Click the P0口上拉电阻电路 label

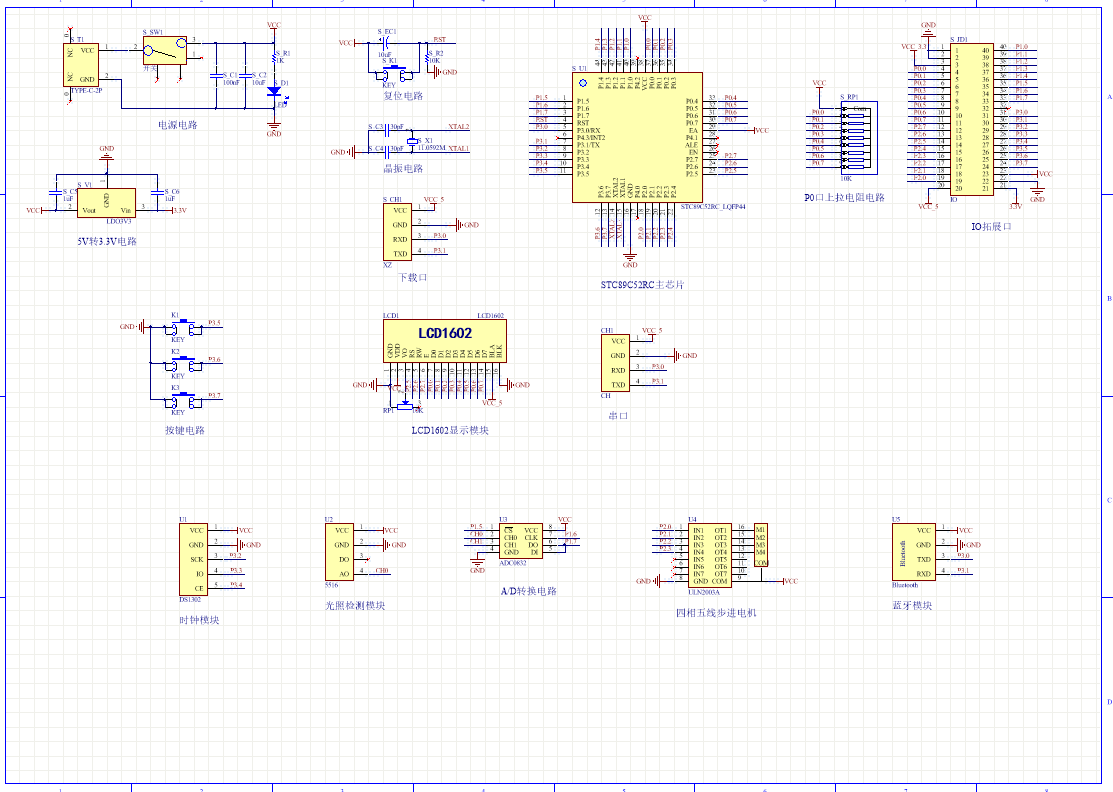pyautogui.click(x=844, y=198)
